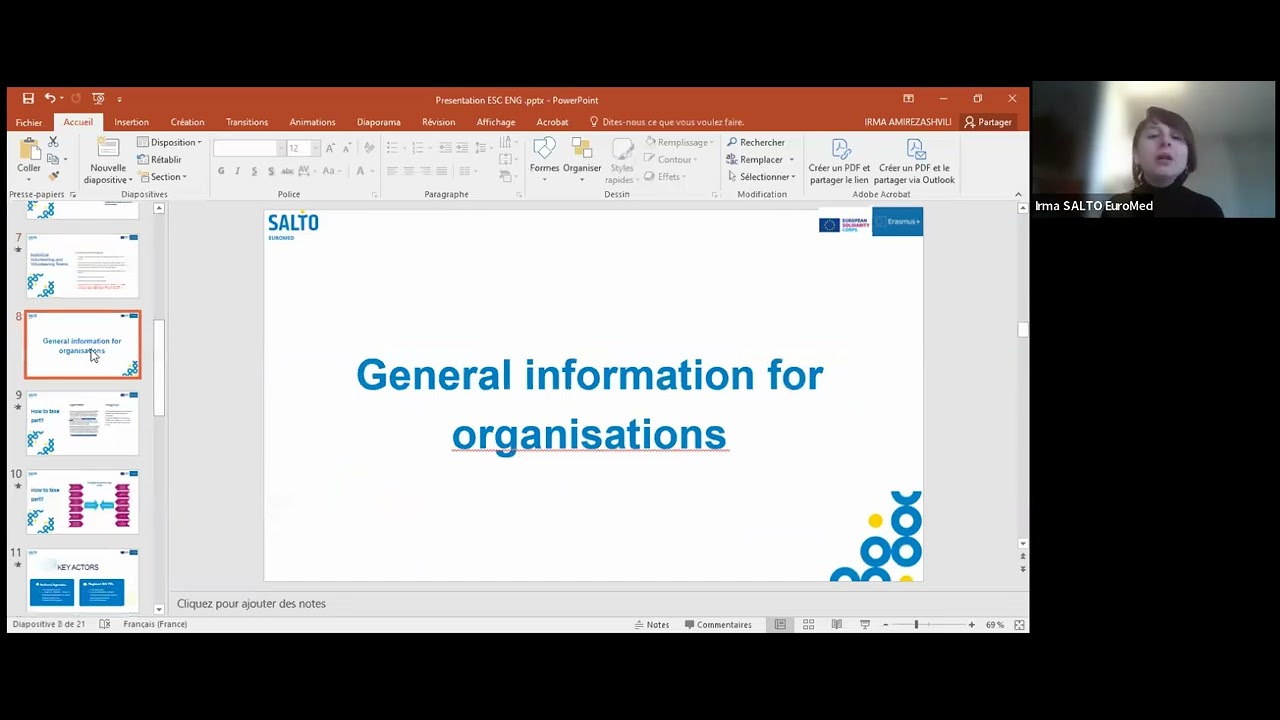This screenshot has height=720, width=1280.
Task: Open the Remplissage shape fill dropdown
Action: click(681, 142)
